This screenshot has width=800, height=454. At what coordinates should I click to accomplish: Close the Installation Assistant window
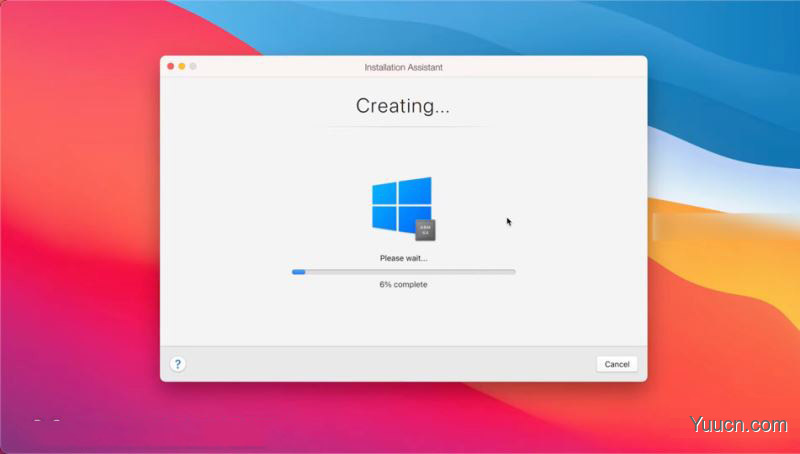point(170,66)
